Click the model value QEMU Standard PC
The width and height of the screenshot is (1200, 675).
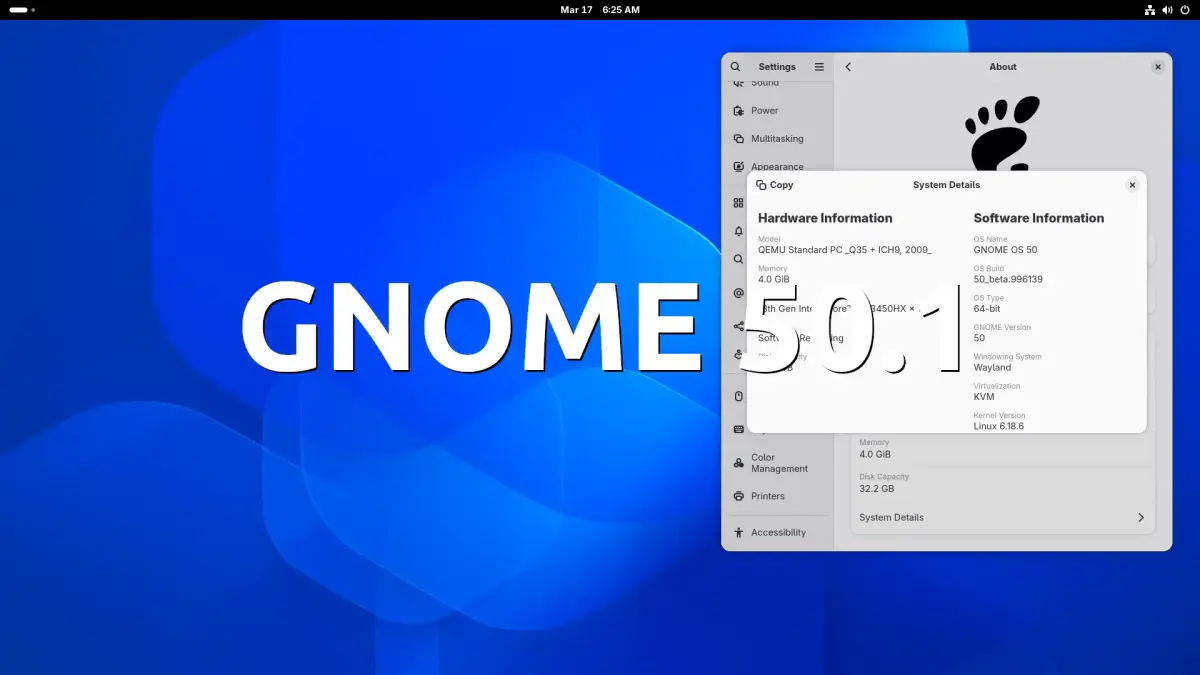point(845,250)
